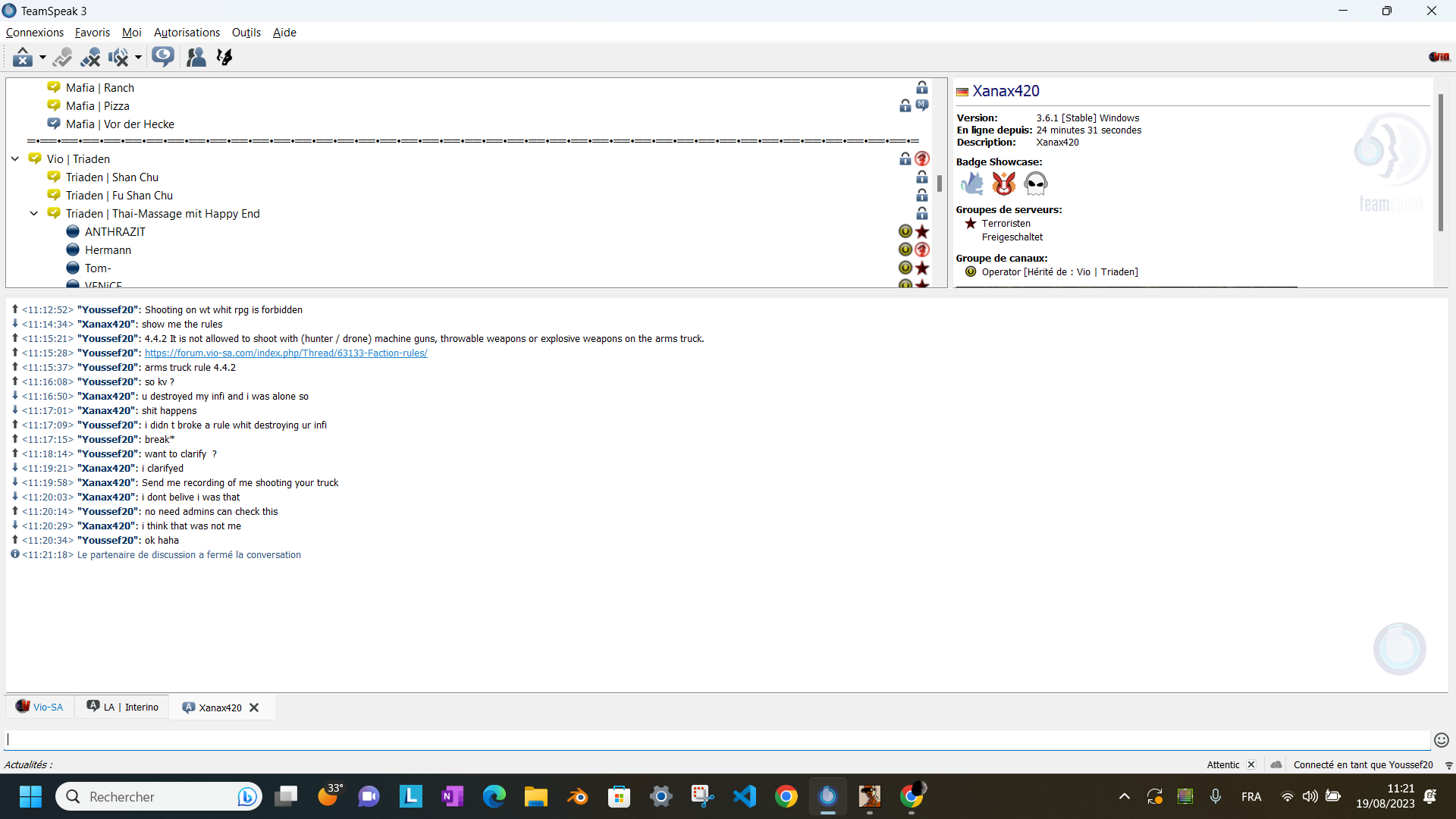Open Google Chrome from the taskbar
1456x819 pixels.
(786, 796)
